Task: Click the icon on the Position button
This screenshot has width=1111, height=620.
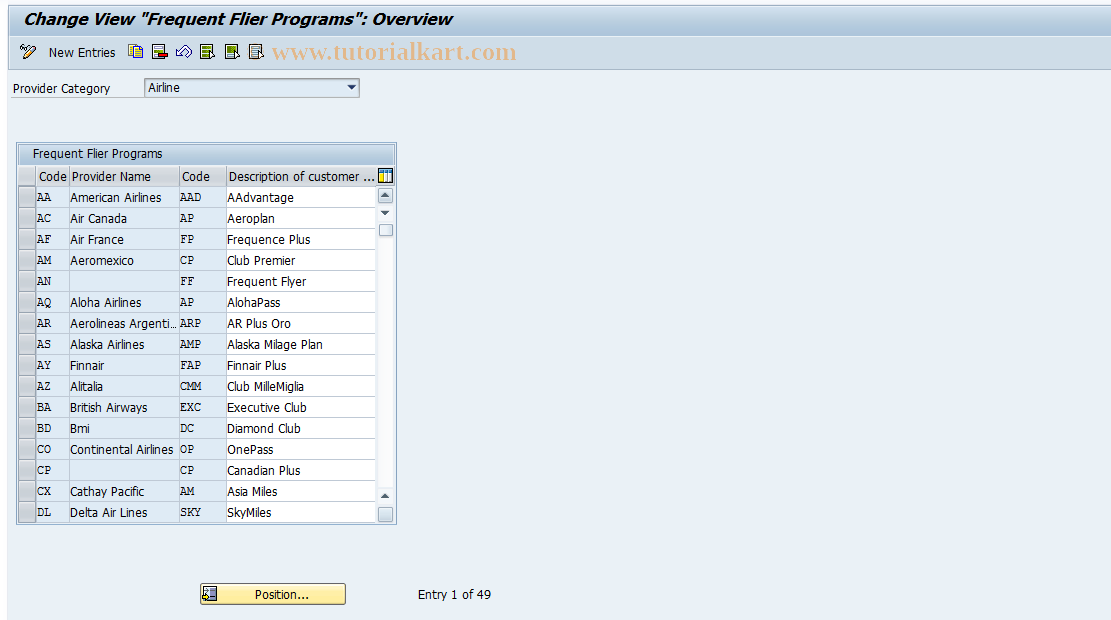Action: coord(210,594)
